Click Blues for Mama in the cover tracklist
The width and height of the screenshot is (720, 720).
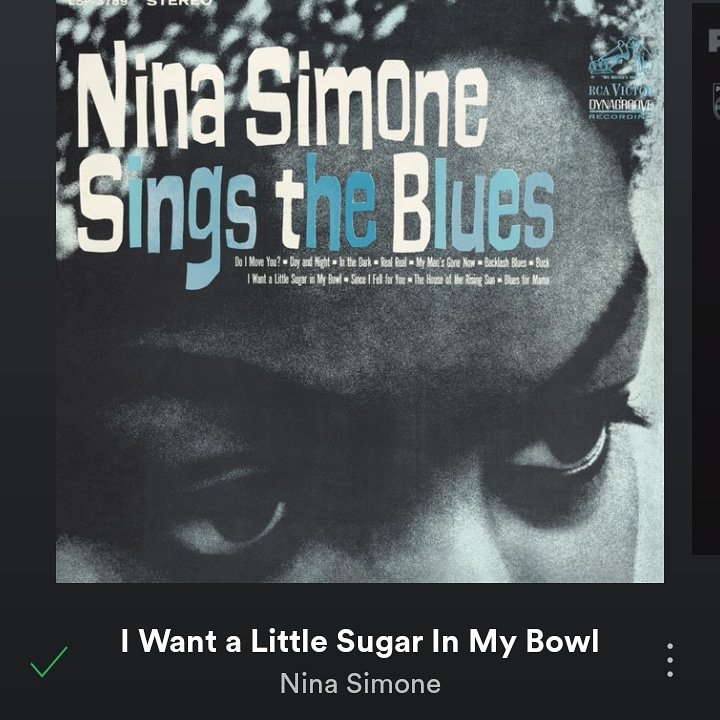point(527,280)
